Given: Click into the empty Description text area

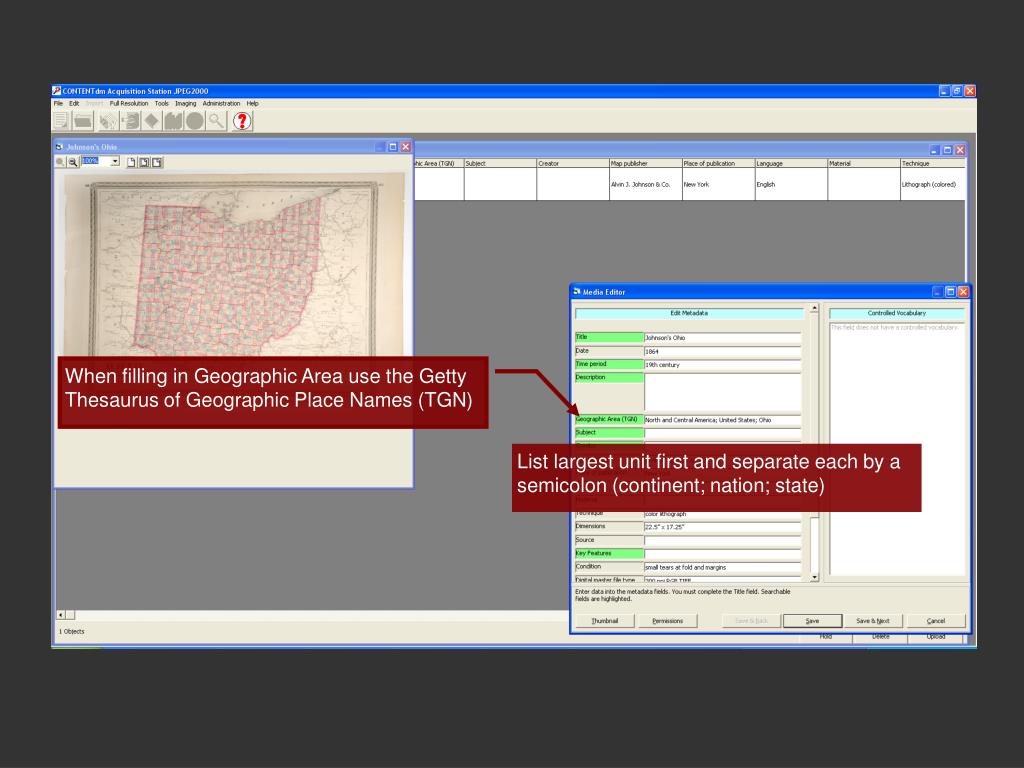Looking at the screenshot, I should point(722,392).
